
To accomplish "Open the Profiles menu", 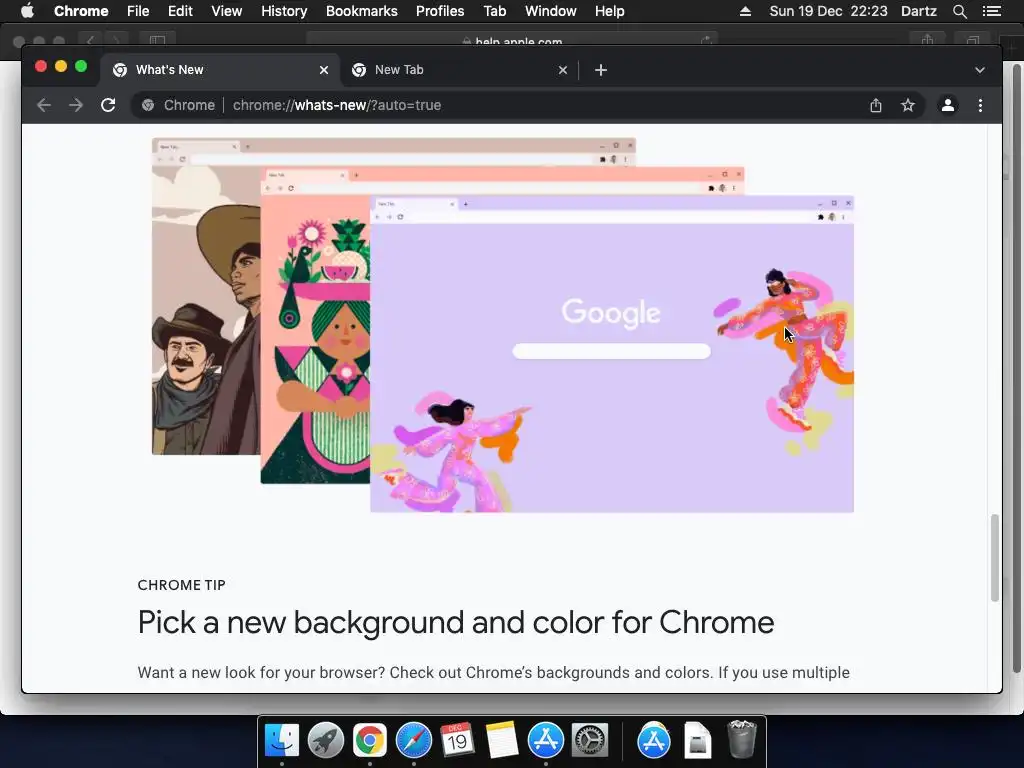I will [x=440, y=11].
